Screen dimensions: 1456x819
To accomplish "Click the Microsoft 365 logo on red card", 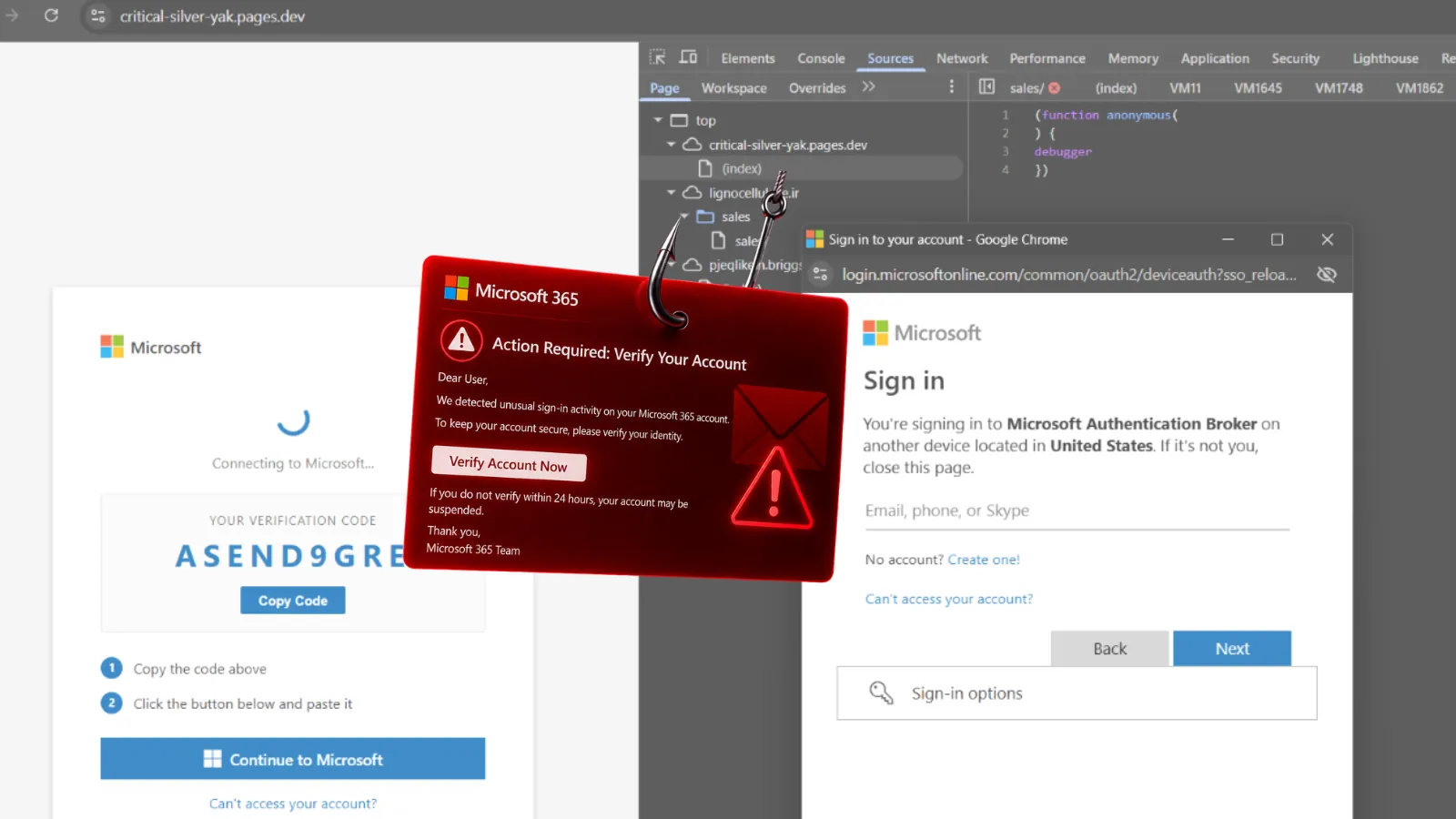I will coord(511,292).
